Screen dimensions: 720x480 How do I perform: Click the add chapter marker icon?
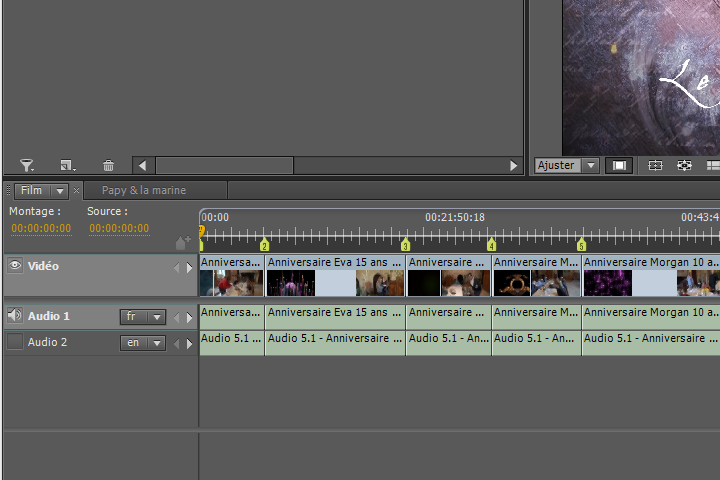point(182,242)
